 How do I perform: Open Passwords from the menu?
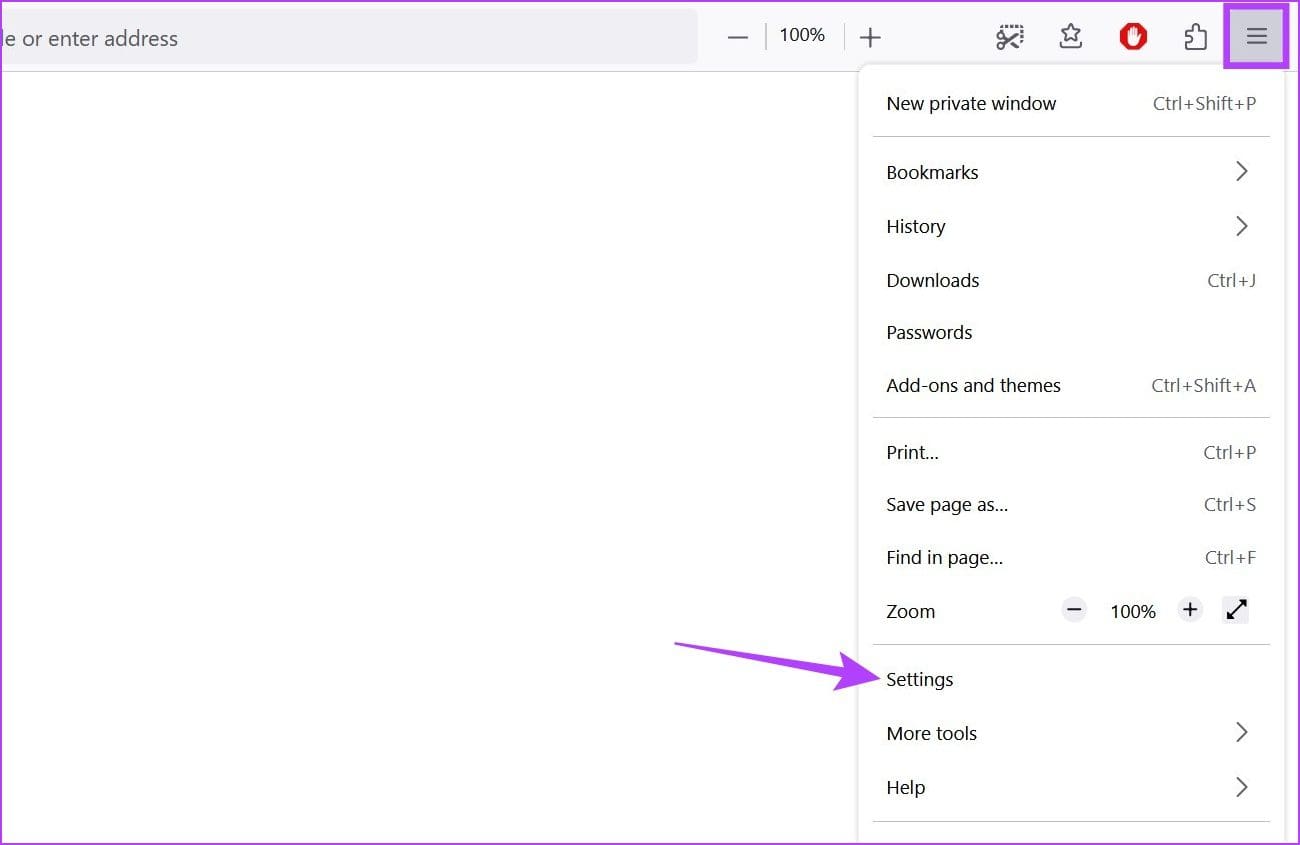point(1071,332)
